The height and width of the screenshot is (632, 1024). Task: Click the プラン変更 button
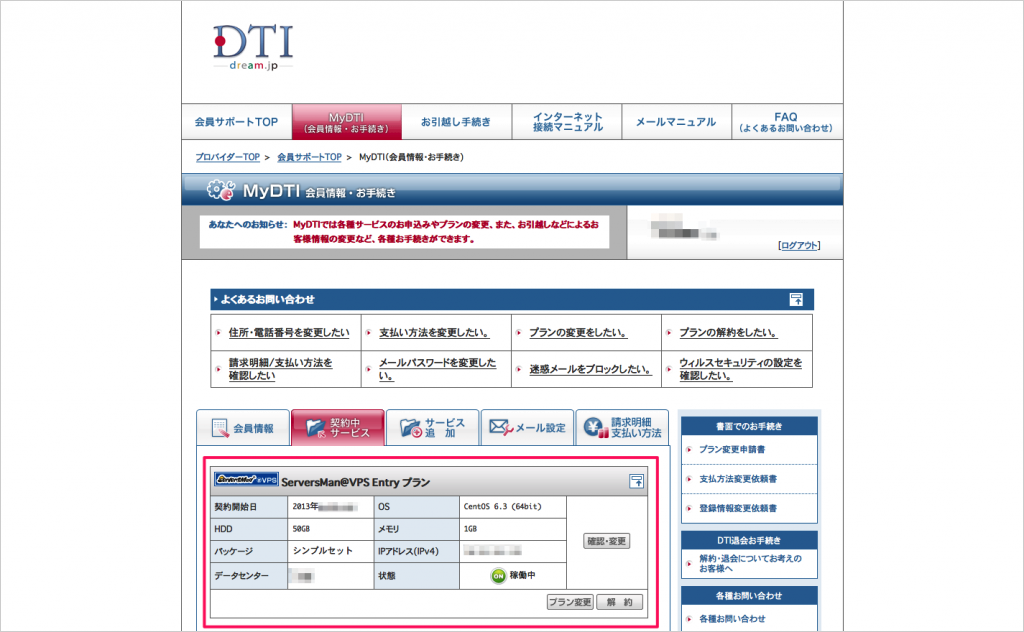coord(570,602)
